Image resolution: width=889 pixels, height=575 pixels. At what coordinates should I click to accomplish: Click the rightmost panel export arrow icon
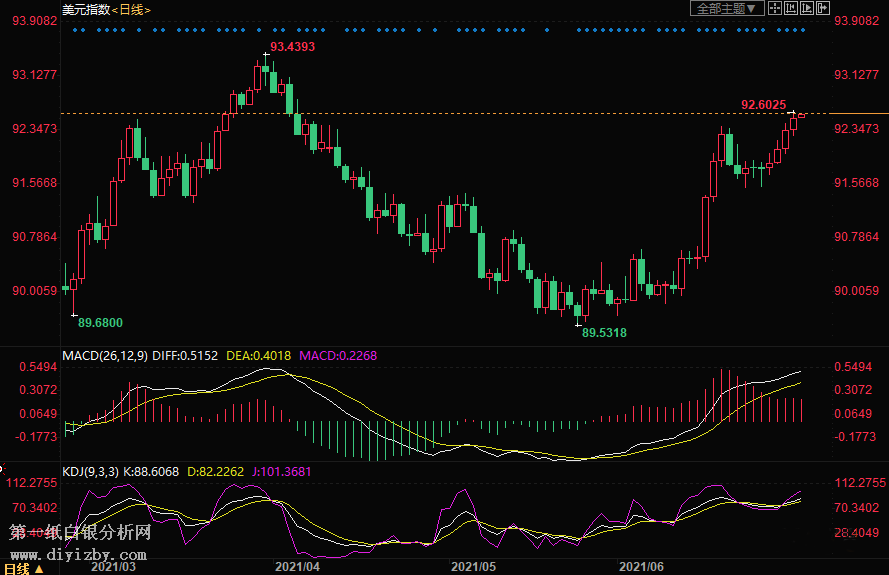click(823, 8)
